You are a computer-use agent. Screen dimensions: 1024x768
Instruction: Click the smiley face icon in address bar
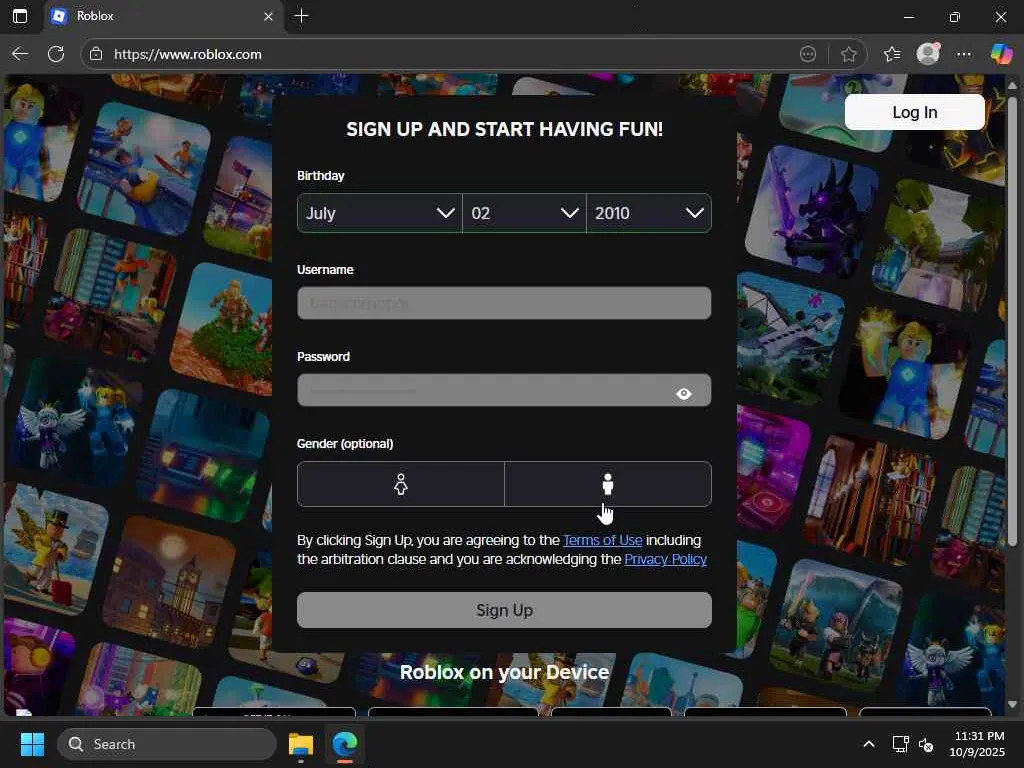[808, 54]
